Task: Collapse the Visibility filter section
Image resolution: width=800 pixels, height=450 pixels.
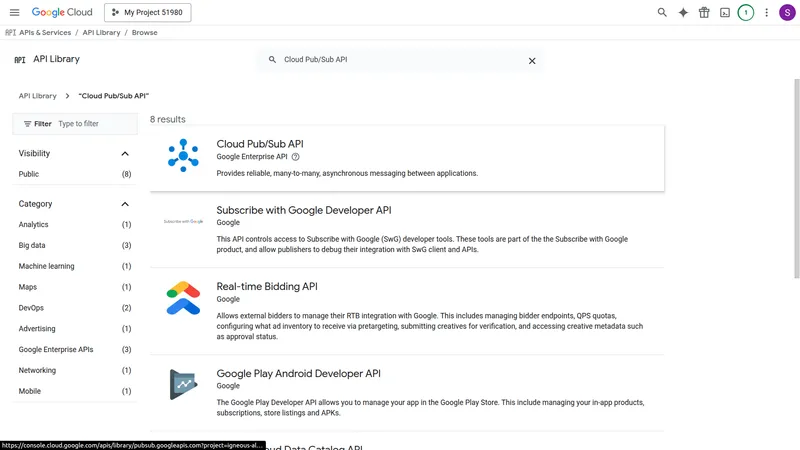Action: [125, 154]
